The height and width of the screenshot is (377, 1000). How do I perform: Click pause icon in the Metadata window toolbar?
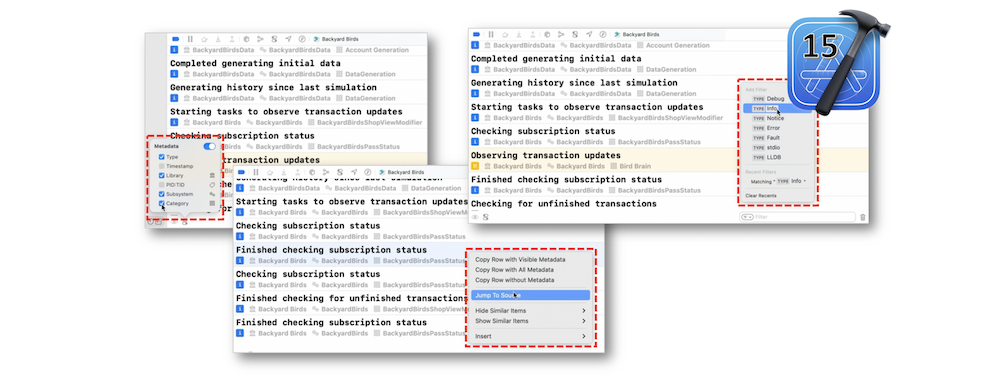190,39
